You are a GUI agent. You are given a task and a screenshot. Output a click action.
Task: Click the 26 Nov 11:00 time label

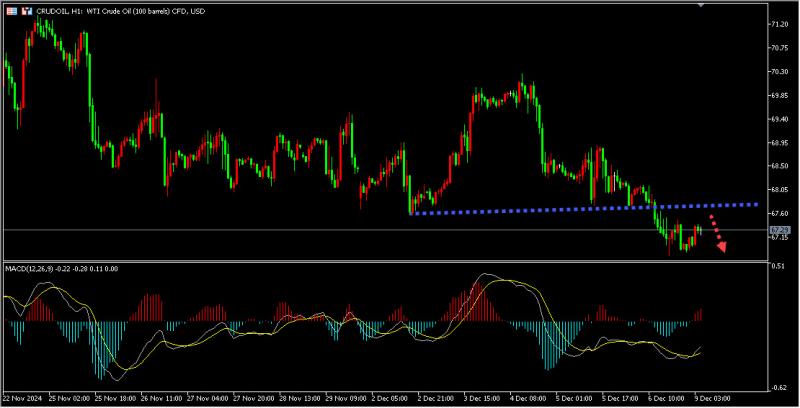tap(162, 398)
